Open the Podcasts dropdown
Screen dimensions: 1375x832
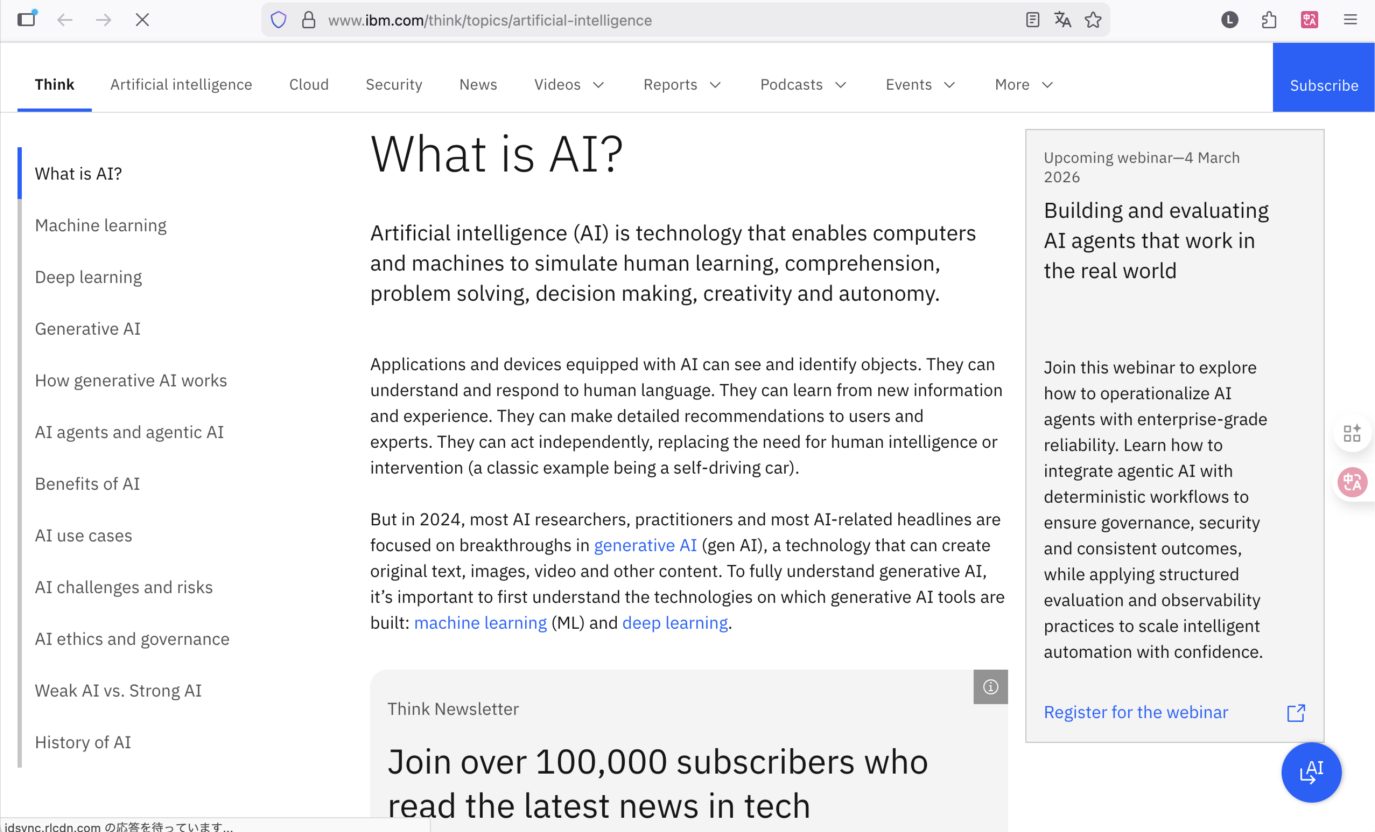click(x=803, y=85)
